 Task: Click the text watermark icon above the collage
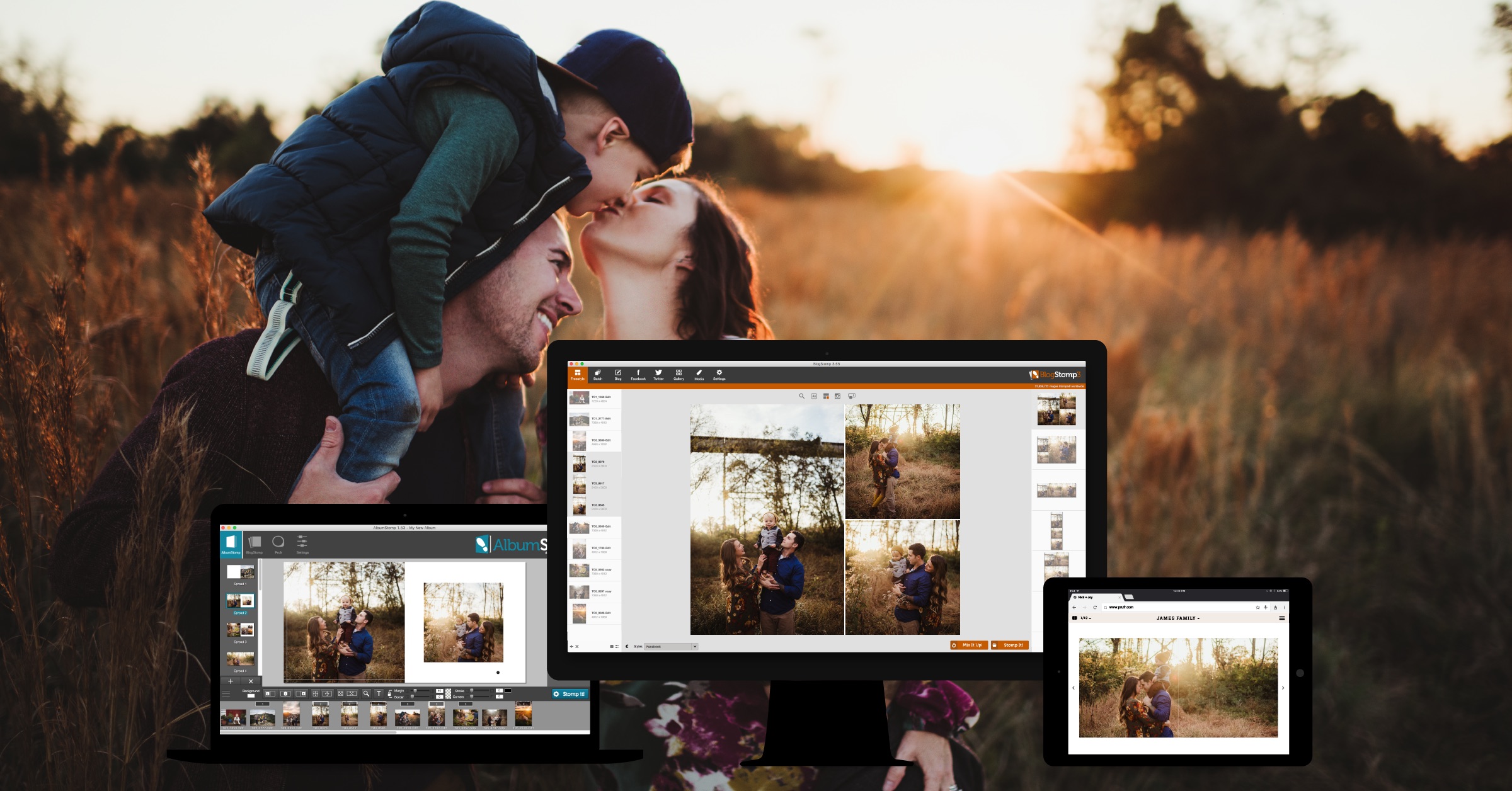point(814,396)
